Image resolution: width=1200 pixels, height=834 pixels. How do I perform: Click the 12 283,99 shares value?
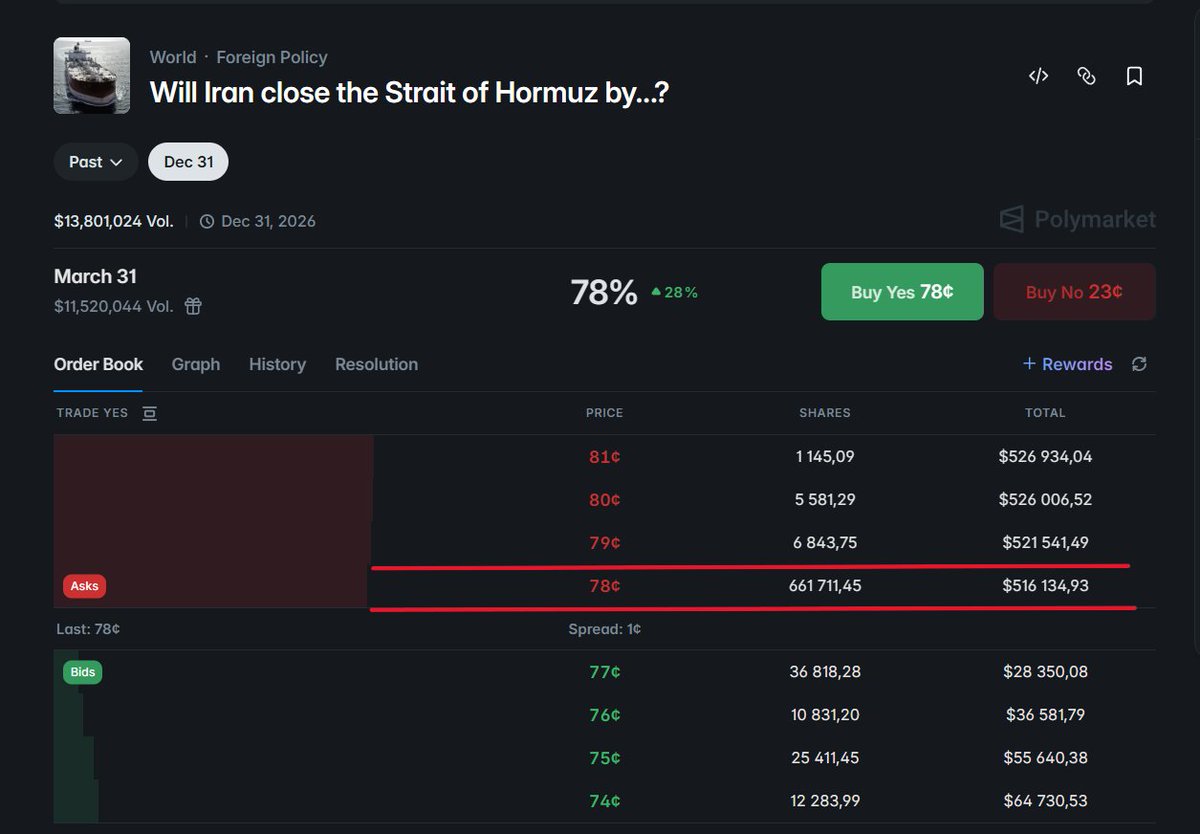[x=825, y=801]
